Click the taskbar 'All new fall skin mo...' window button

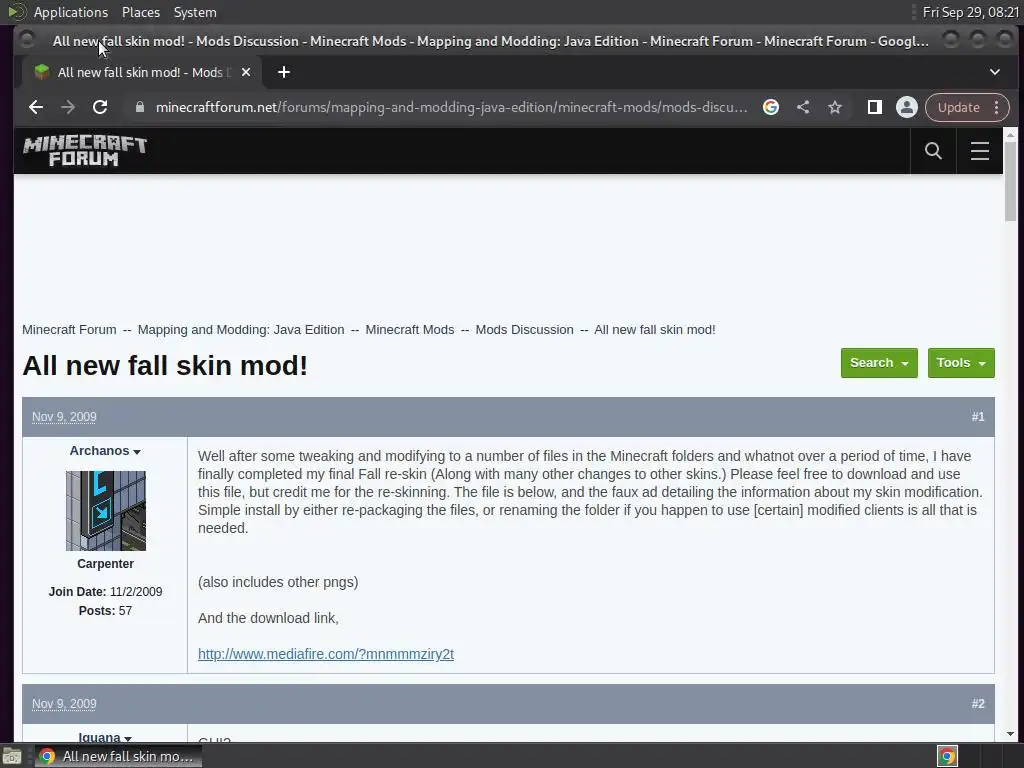(118, 756)
